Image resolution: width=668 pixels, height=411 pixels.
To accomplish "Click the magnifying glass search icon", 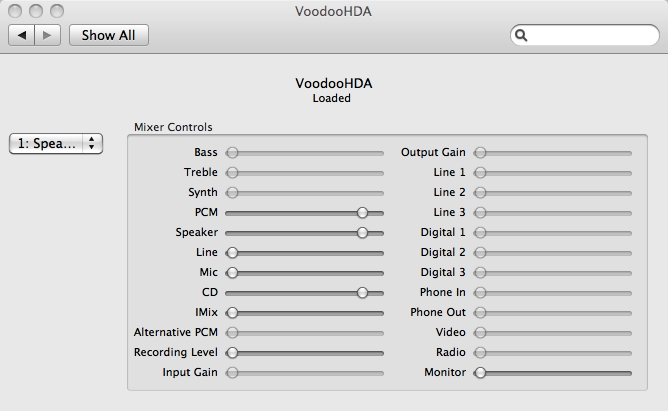I will click(x=522, y=35).
